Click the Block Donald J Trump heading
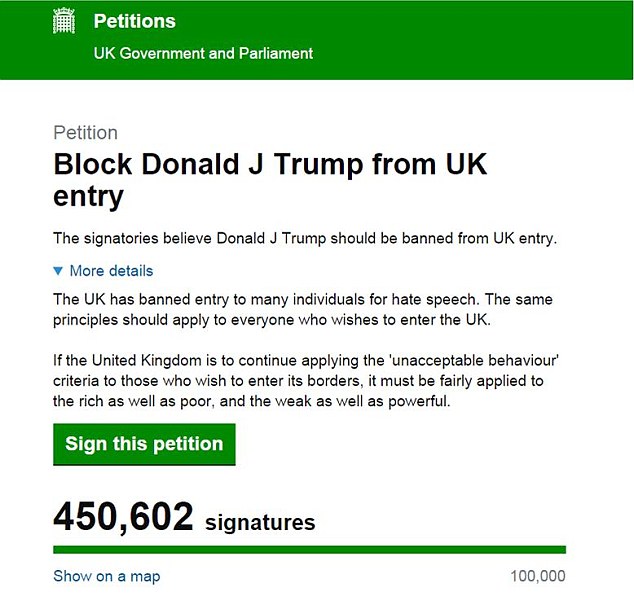 coord(270,180)
